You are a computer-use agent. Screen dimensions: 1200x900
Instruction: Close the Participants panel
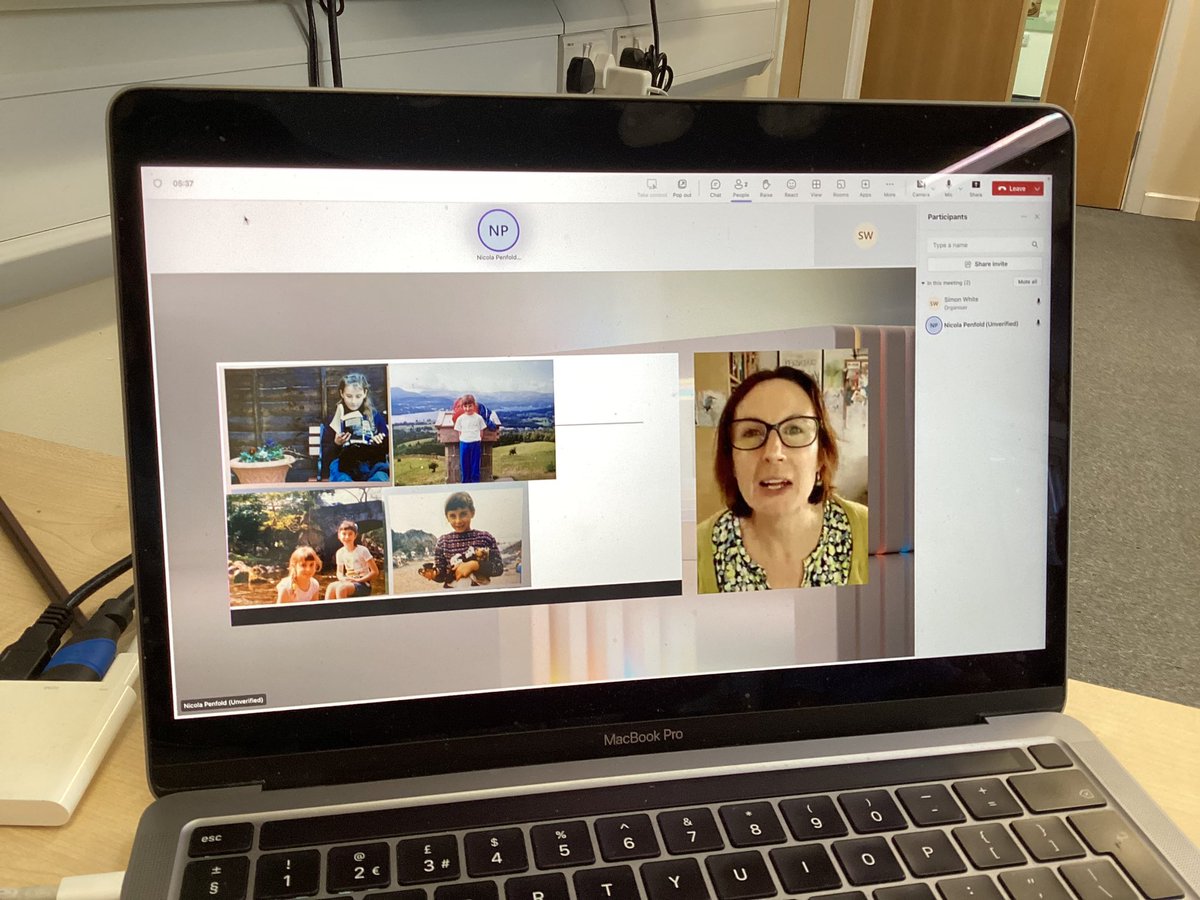point(1037,217)
